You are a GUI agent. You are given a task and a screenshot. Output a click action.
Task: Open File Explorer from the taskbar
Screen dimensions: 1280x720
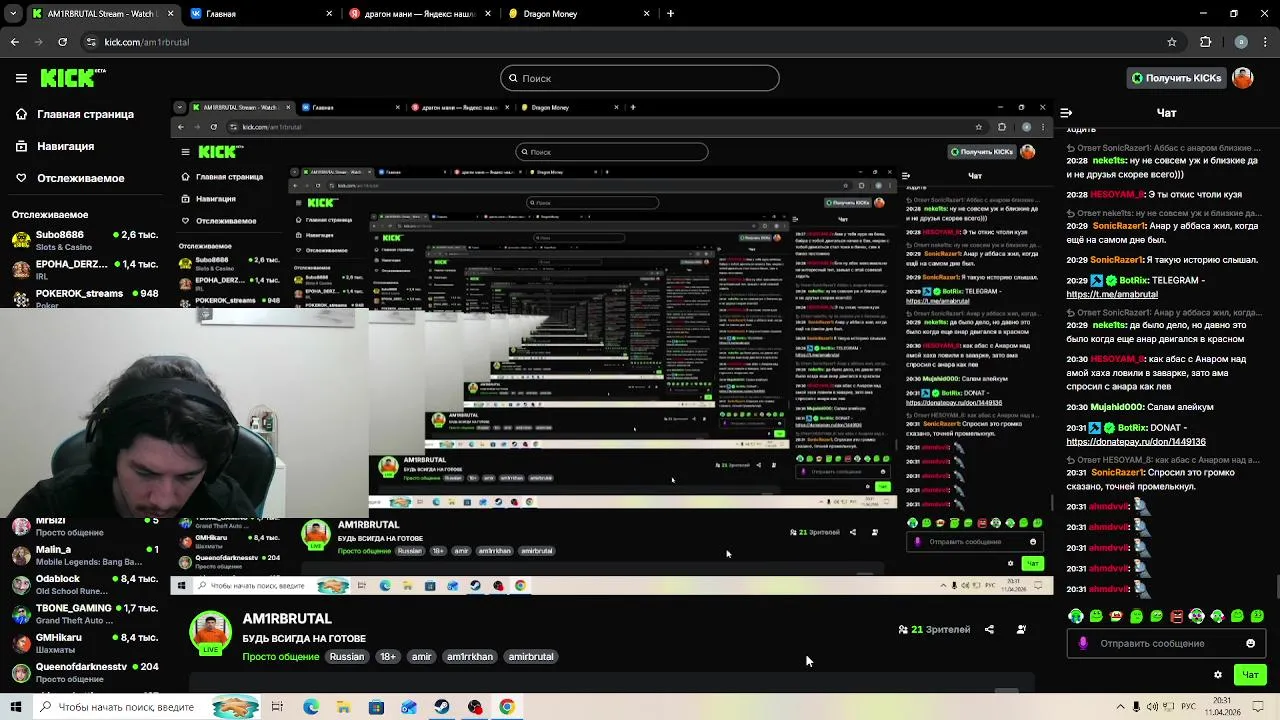click(343, 707)
